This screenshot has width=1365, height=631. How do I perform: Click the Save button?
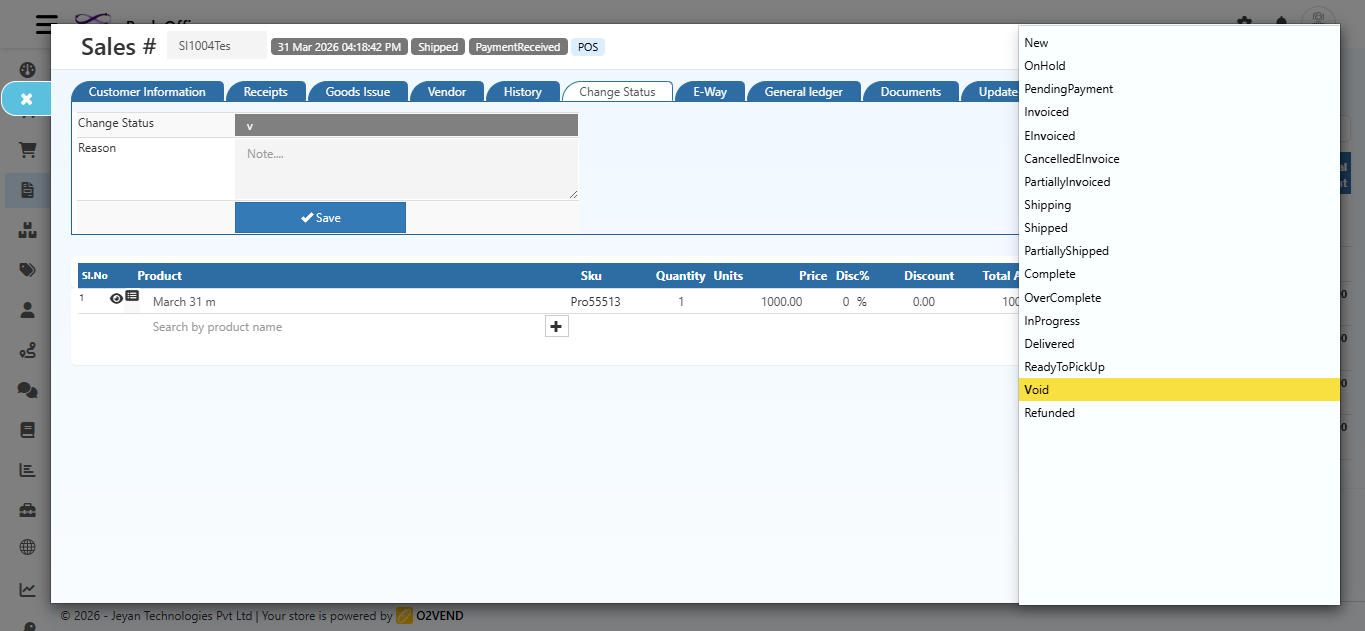[x=320, y=217]
